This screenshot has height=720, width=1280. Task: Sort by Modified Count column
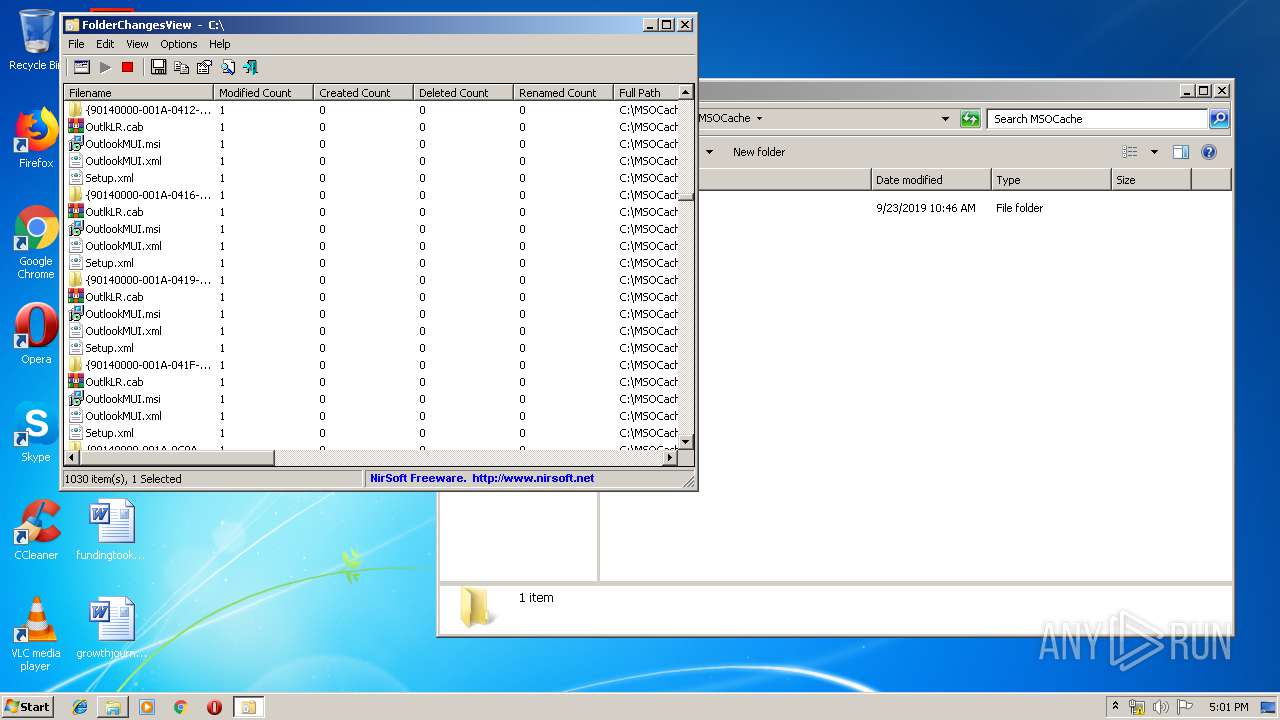point(264,92)
